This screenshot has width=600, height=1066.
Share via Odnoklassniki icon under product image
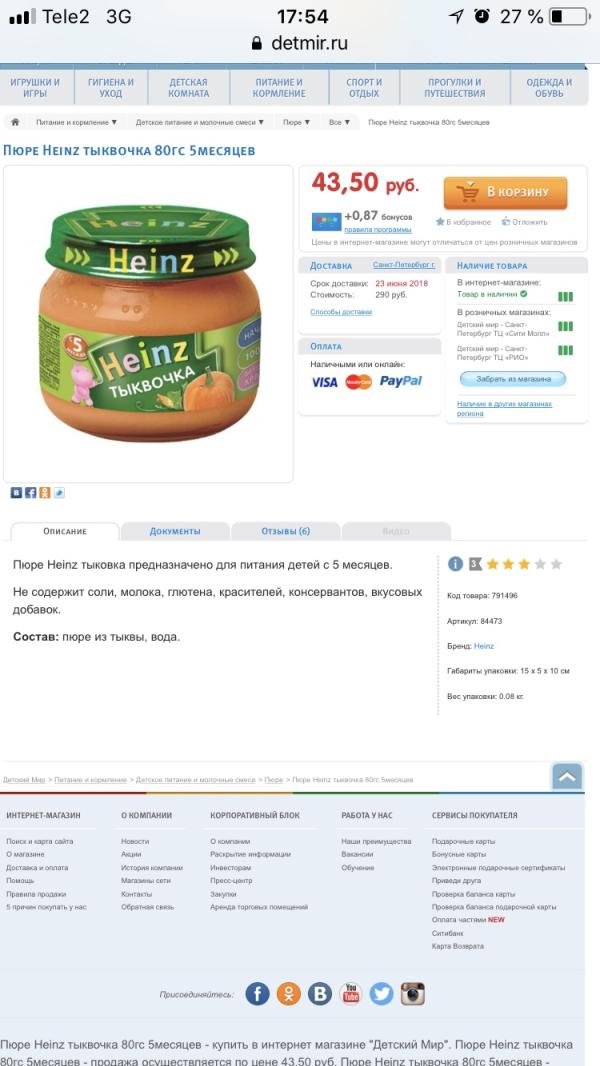(x=45, y=493)
